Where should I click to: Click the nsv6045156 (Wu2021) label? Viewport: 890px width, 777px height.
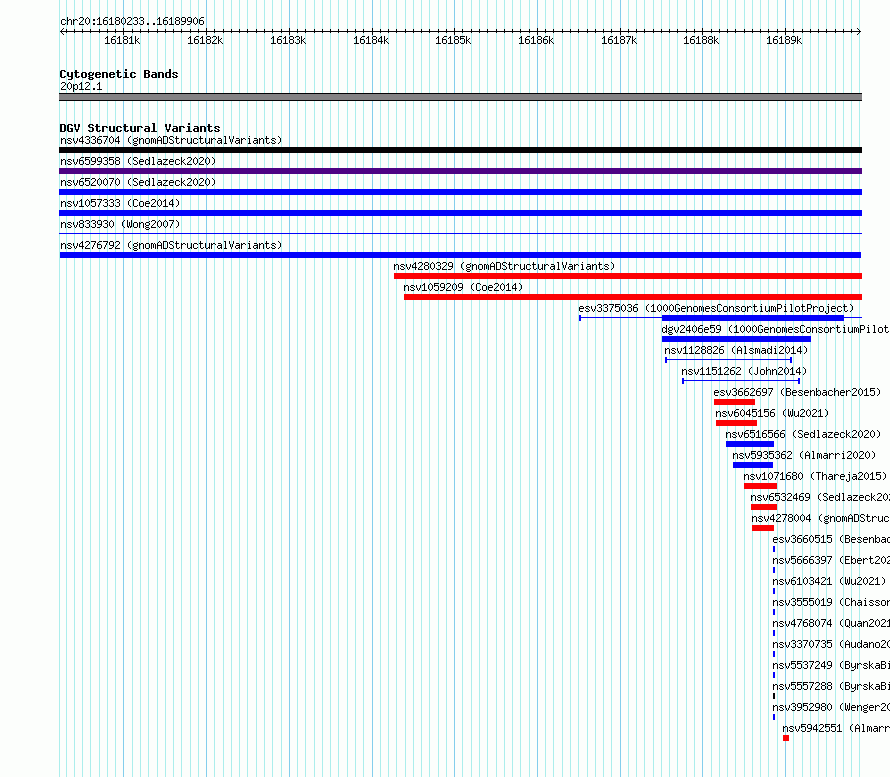pyautogui.click(x=772, y=413)
